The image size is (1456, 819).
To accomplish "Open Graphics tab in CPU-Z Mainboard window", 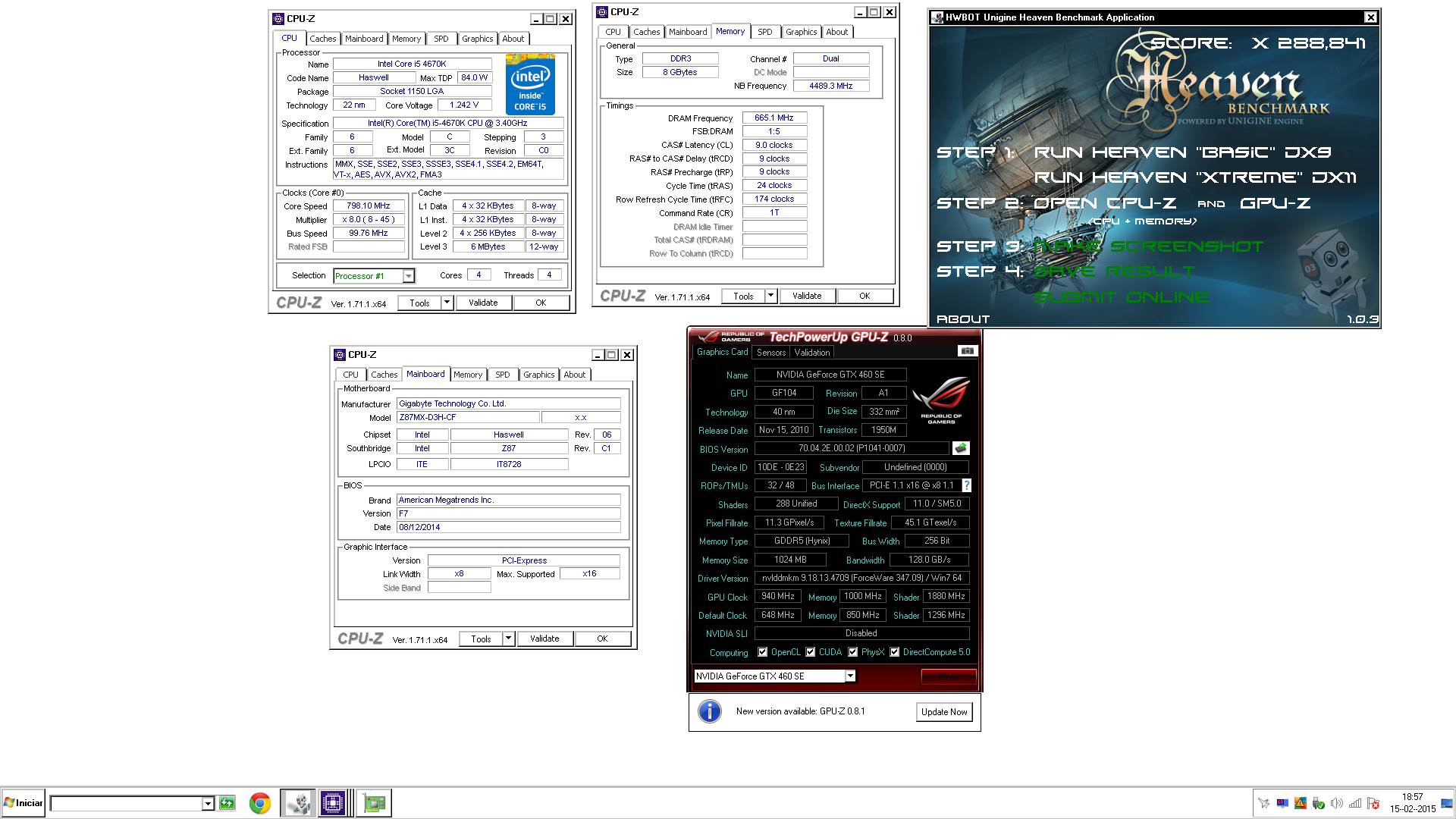I will (x=539, y=375).
